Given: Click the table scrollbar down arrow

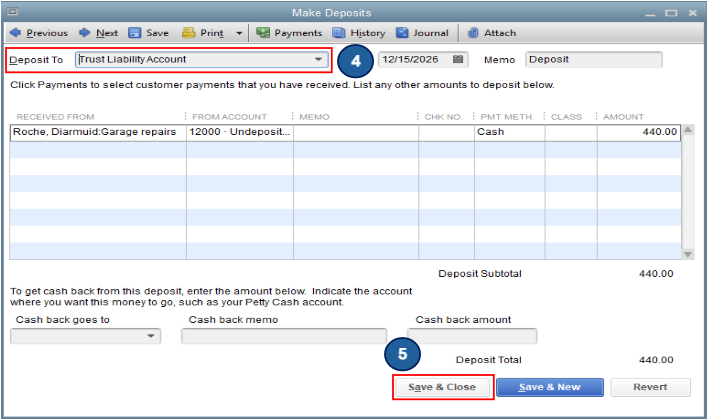Looking at the screenshot, I should (x=688, y=254).
